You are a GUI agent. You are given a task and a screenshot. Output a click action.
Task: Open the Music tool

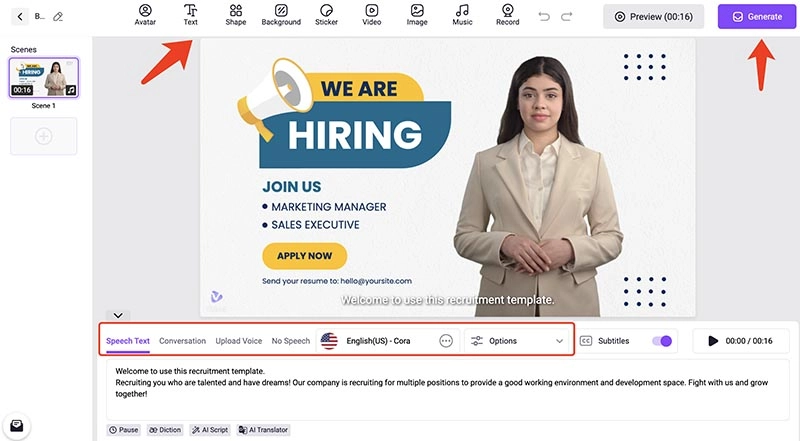462,15
